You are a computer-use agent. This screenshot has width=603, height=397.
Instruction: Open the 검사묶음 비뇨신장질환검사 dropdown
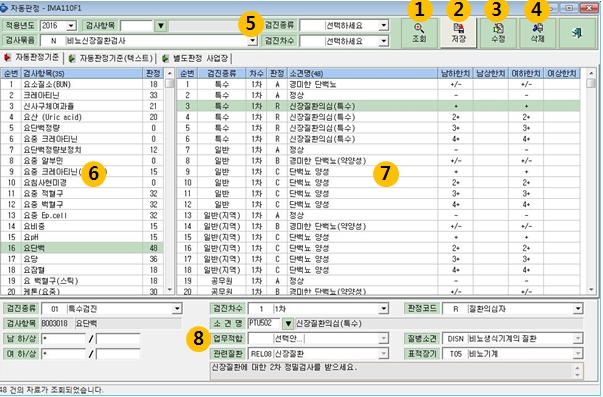click(x=252, y=41)
